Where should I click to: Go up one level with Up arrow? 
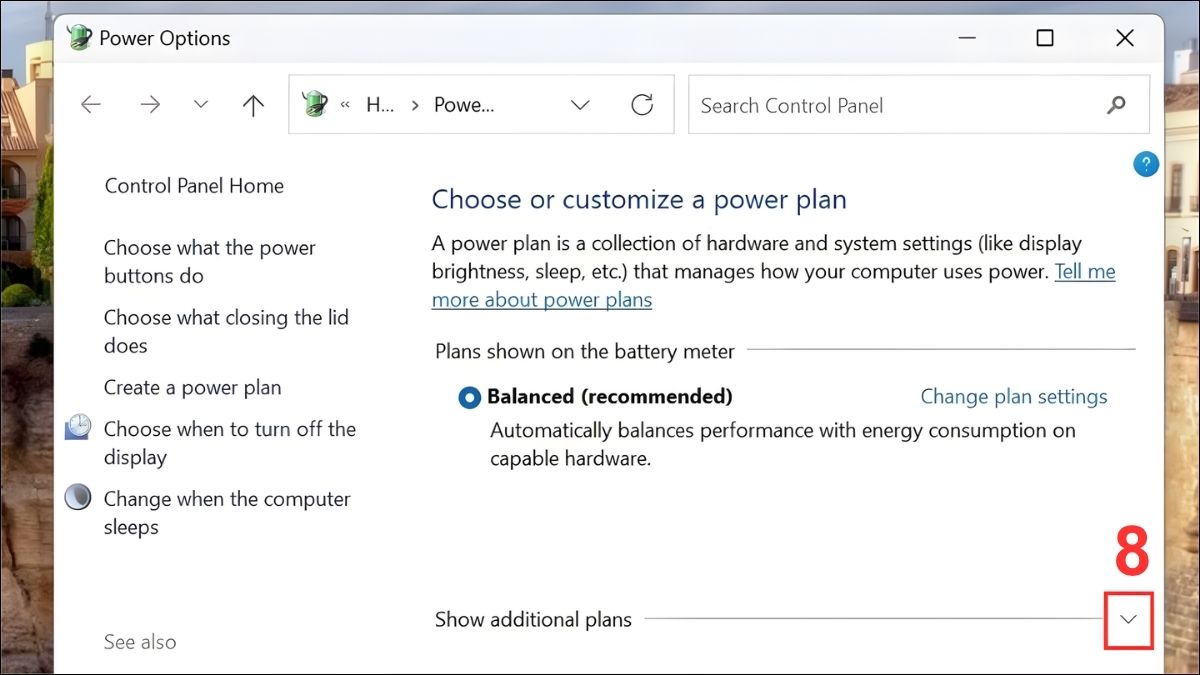[253, 105]
